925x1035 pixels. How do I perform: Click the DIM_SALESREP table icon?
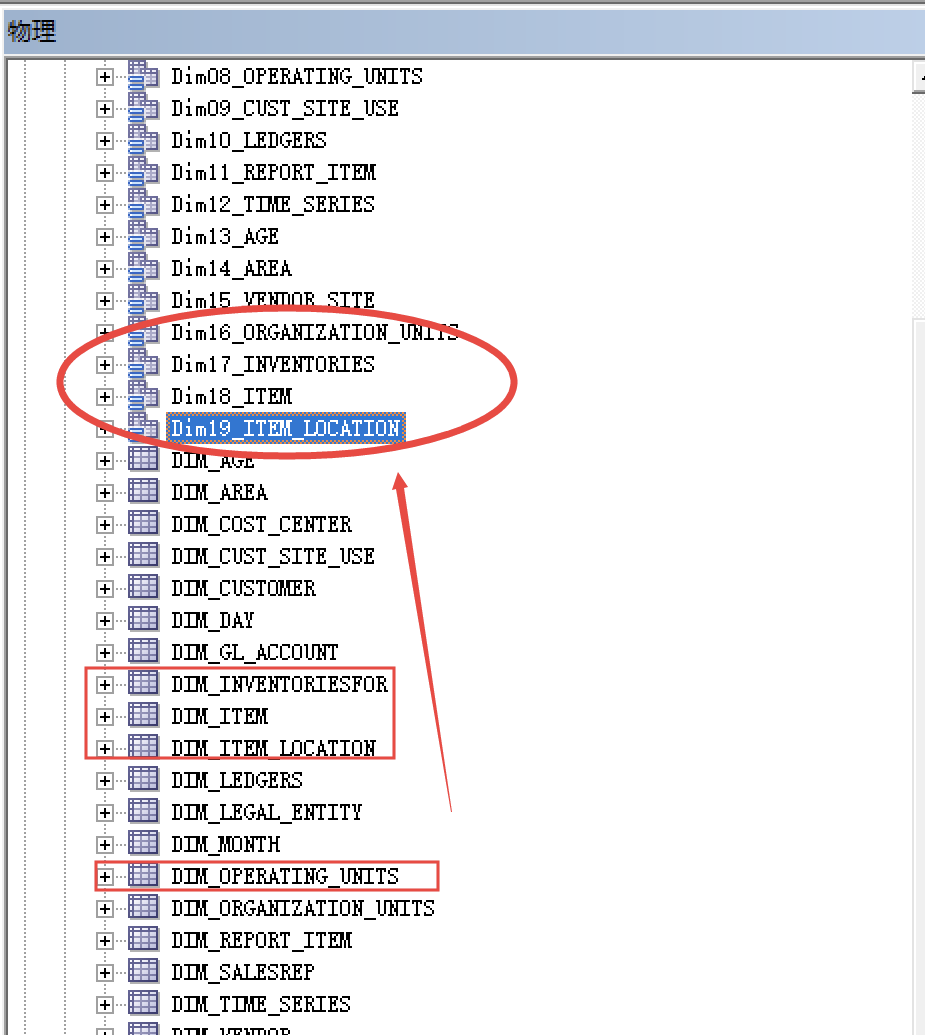click(x=144, y=972)
